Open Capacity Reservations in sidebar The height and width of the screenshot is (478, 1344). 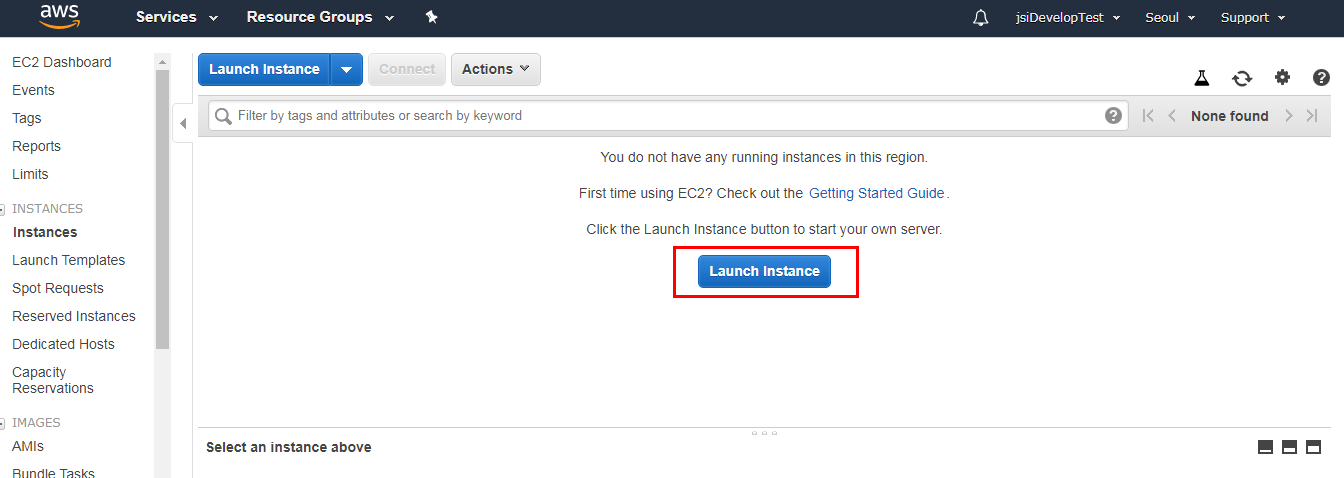point(53,380)
